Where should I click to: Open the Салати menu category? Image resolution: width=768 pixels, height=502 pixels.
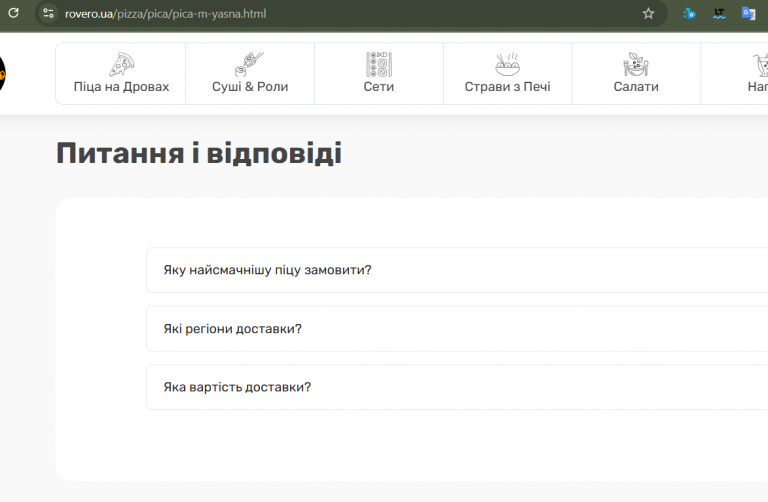coord(636,73)
